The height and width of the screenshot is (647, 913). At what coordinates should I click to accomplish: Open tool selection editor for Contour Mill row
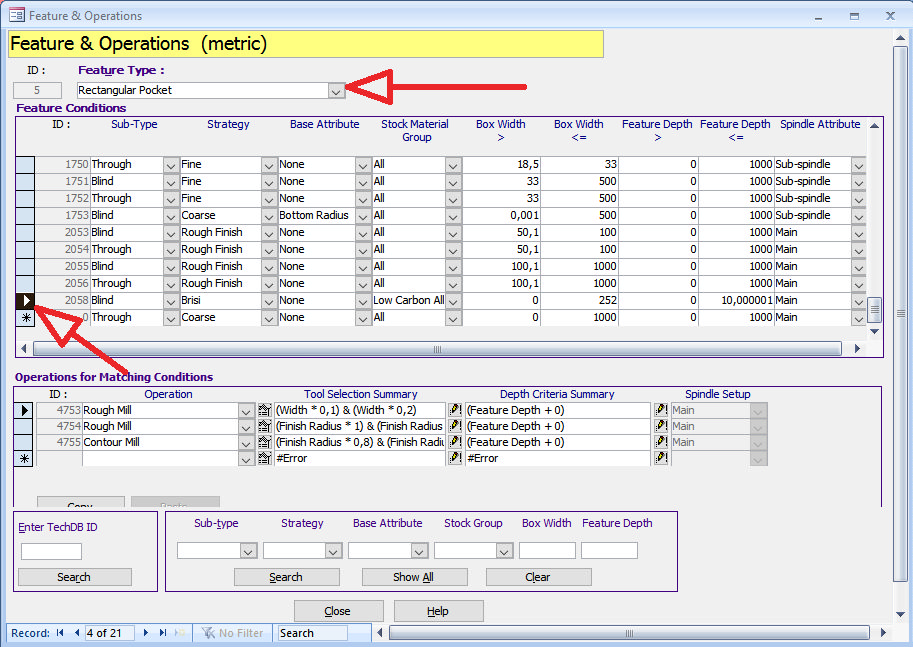(x=457, y=443)
